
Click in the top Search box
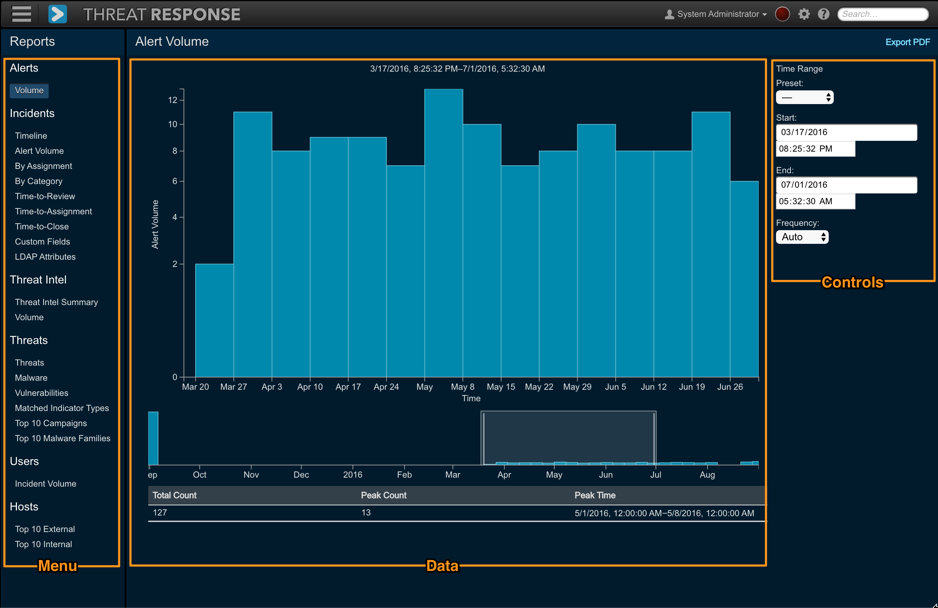(882, 14)
